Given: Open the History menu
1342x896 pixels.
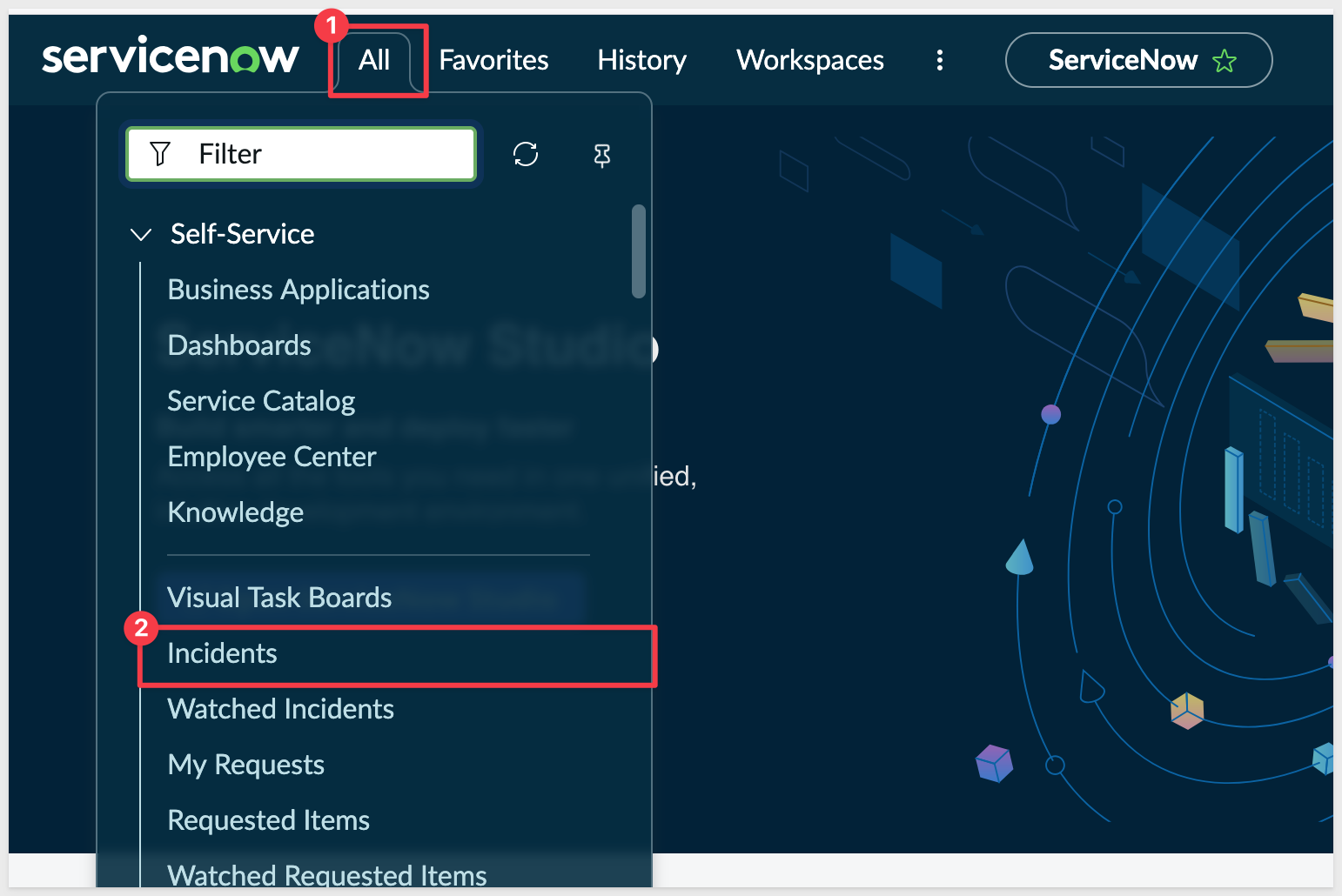Looking at the screenshot, I should point(641,60).
